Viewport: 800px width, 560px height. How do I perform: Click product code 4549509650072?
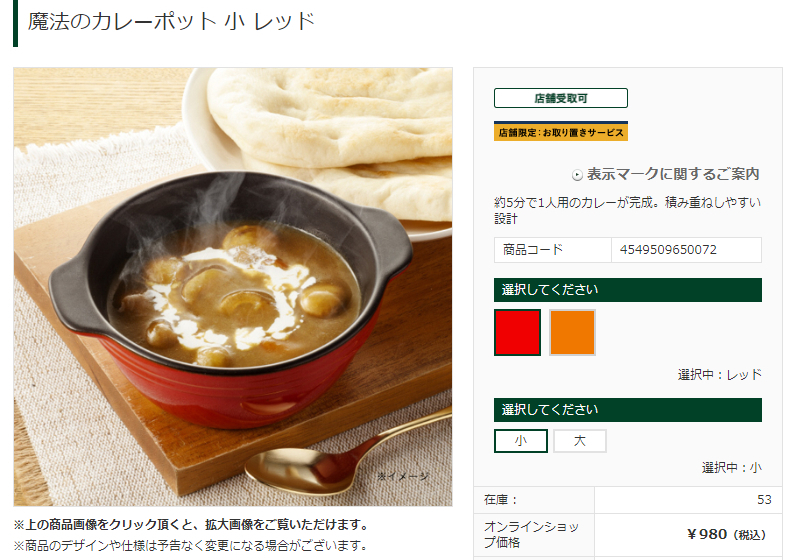coord(668,250)
